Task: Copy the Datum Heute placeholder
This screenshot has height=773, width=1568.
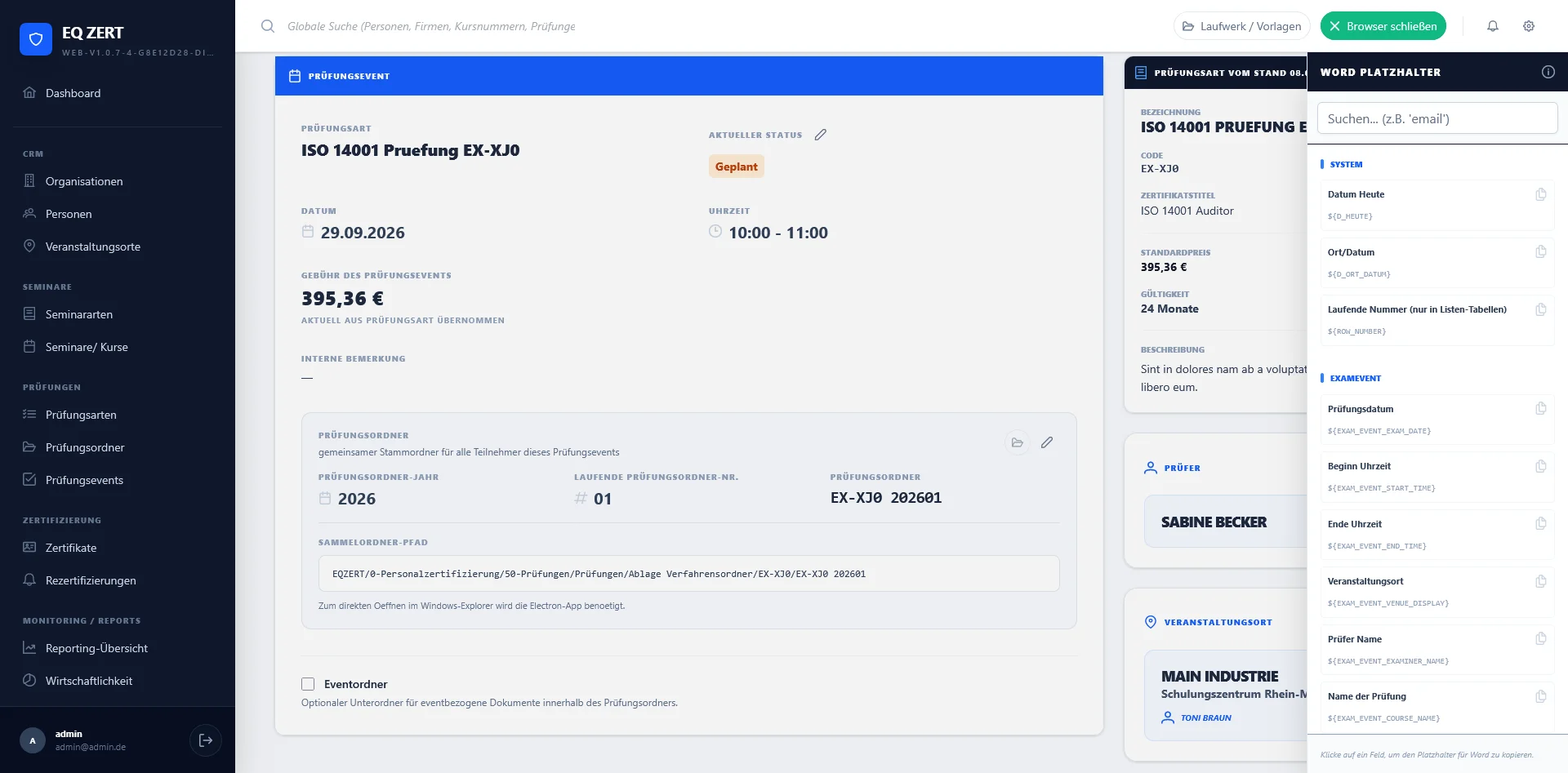Action: 1541,194
